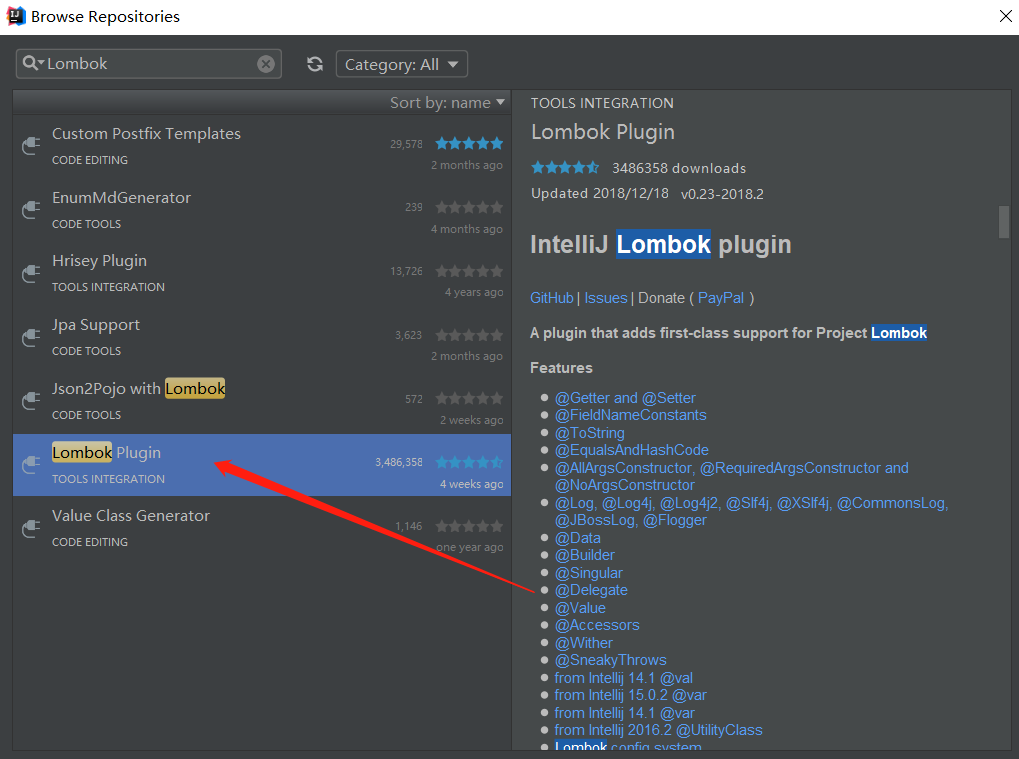Select Json2Pojo with Lombok row
The height and width of the screenshot is (759, 1019).
click(x=262, y=402)
